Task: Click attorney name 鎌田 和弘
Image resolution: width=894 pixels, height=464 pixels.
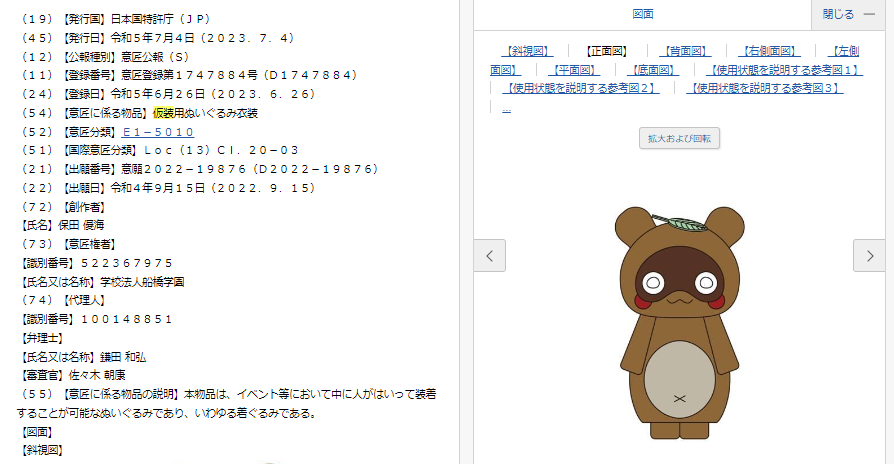Action: (x=123, y=357)
